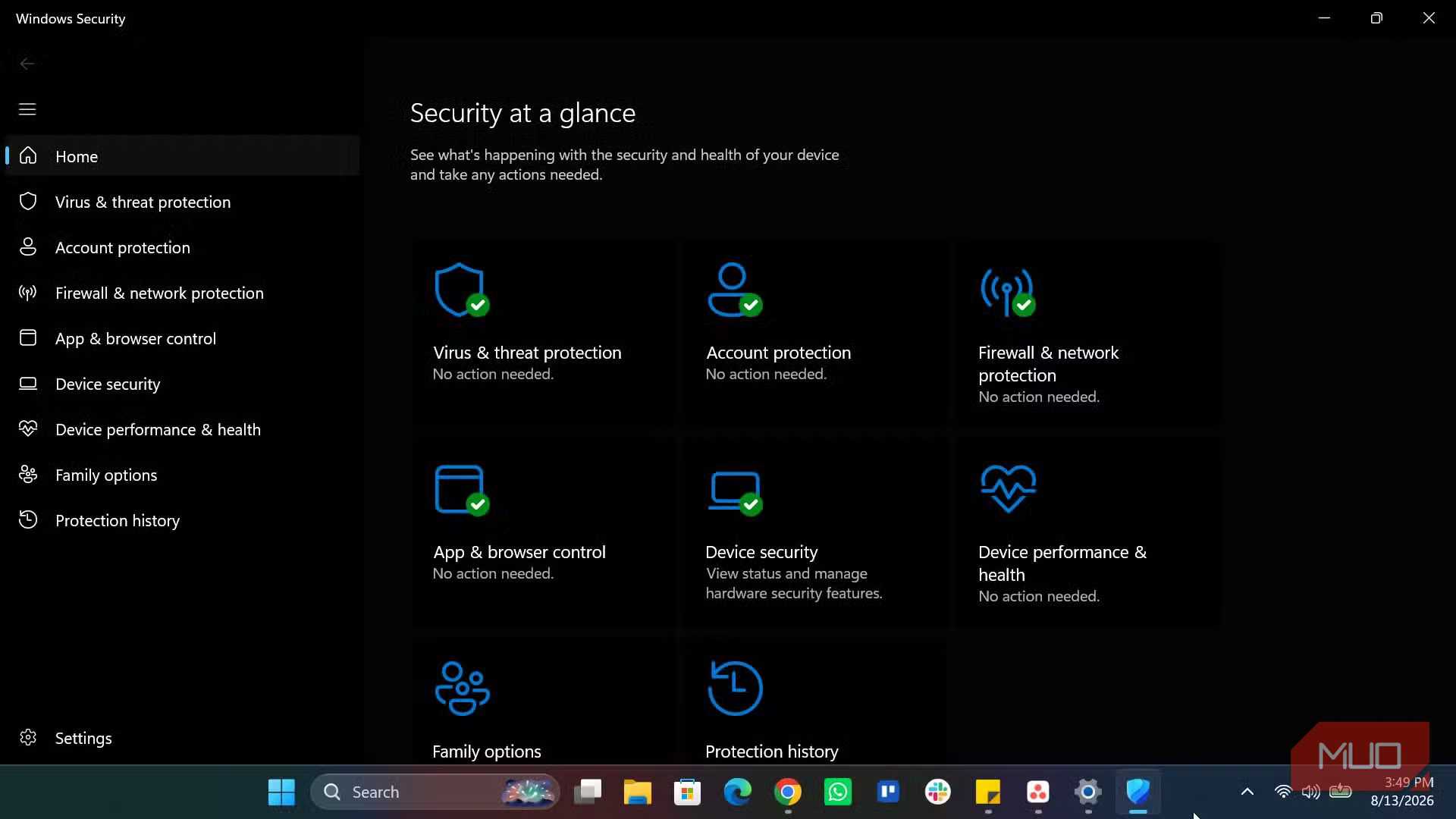
Task: Launch File Explorer from the taskbar
Action: pos(637,792)
